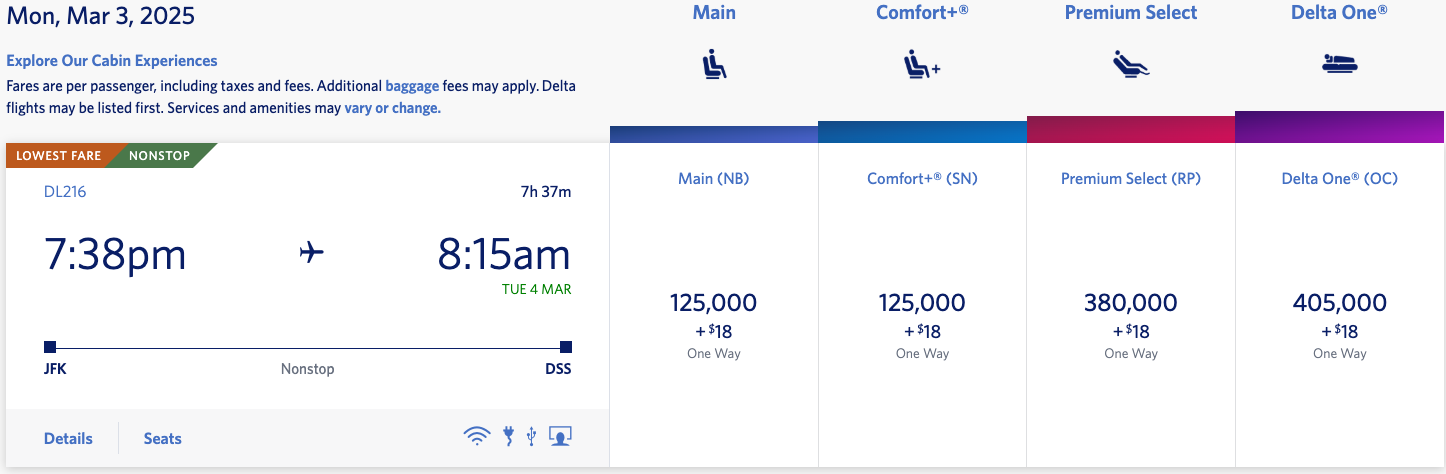Choose the Premium Select 380,000 miles fare

[x=1130, y=303]
